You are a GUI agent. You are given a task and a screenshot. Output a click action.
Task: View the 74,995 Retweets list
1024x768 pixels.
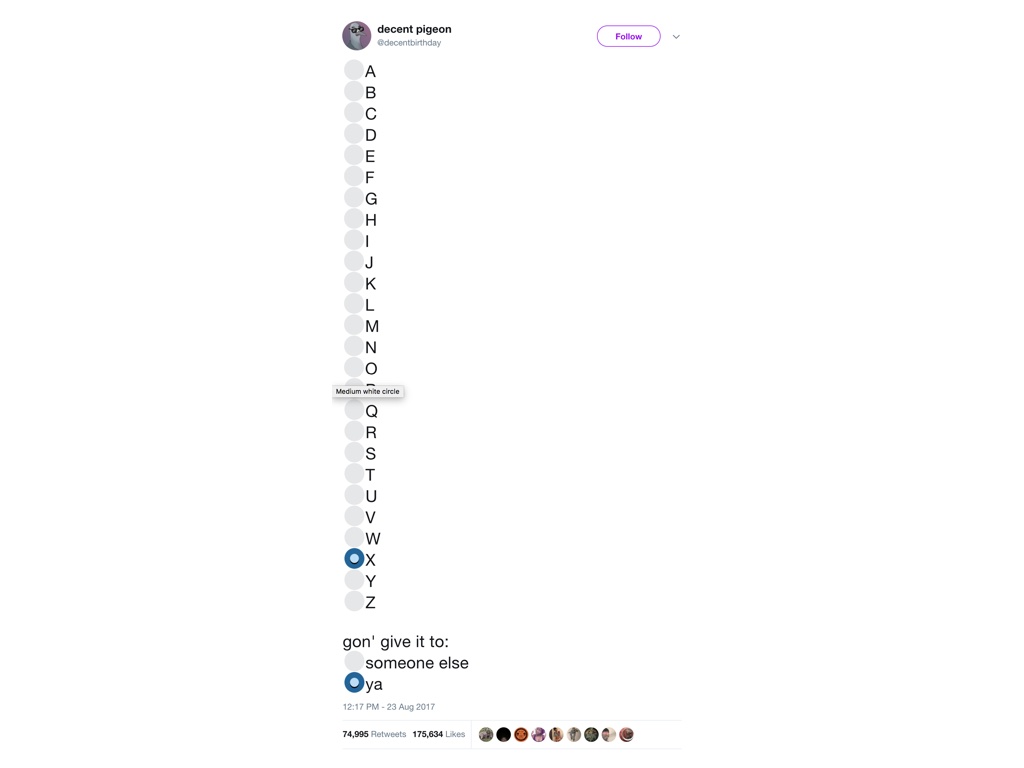pyautogui.click(x=374, y=734)
